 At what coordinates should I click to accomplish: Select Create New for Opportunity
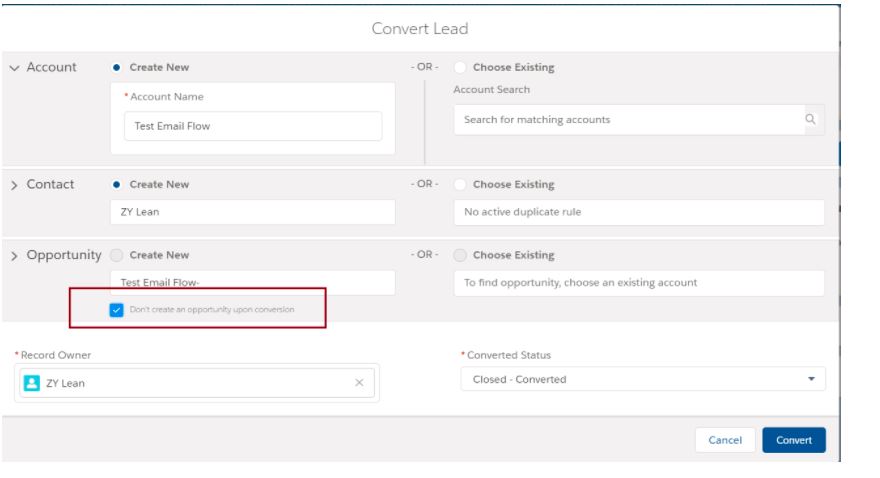(116, 255)
